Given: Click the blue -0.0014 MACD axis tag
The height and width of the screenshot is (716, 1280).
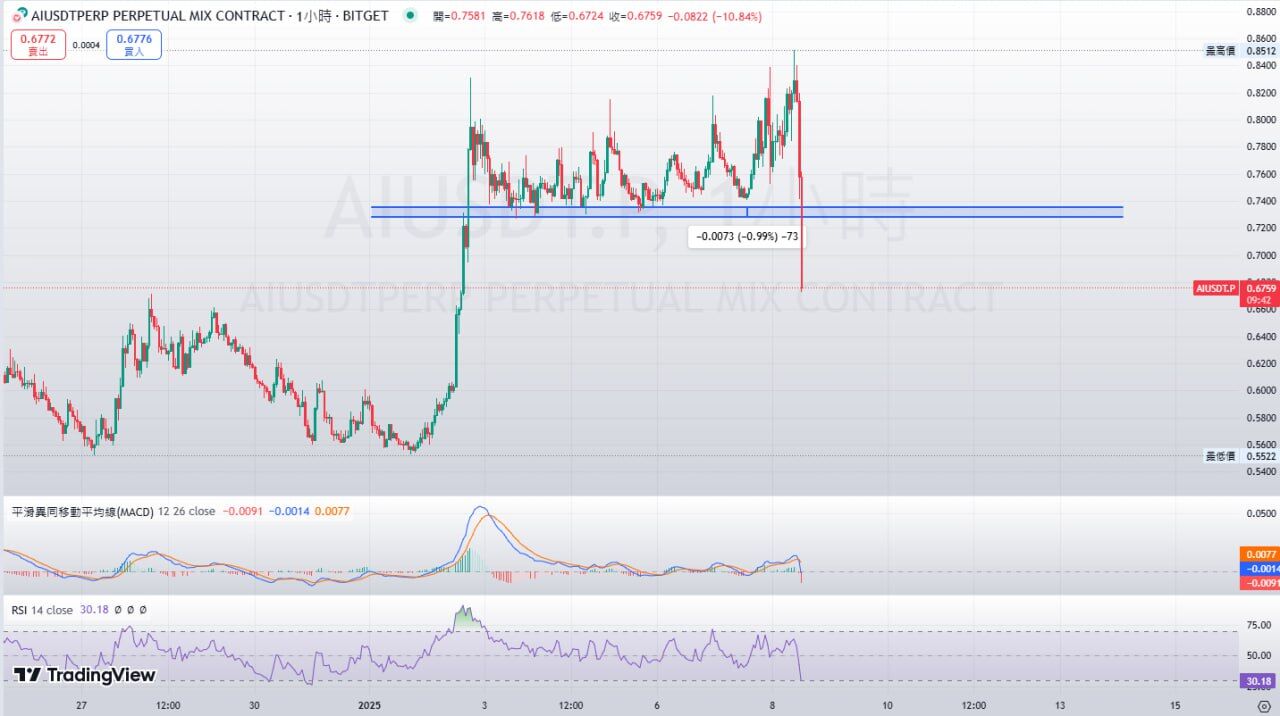Looking at the screenshot, I should (1259, 568).
